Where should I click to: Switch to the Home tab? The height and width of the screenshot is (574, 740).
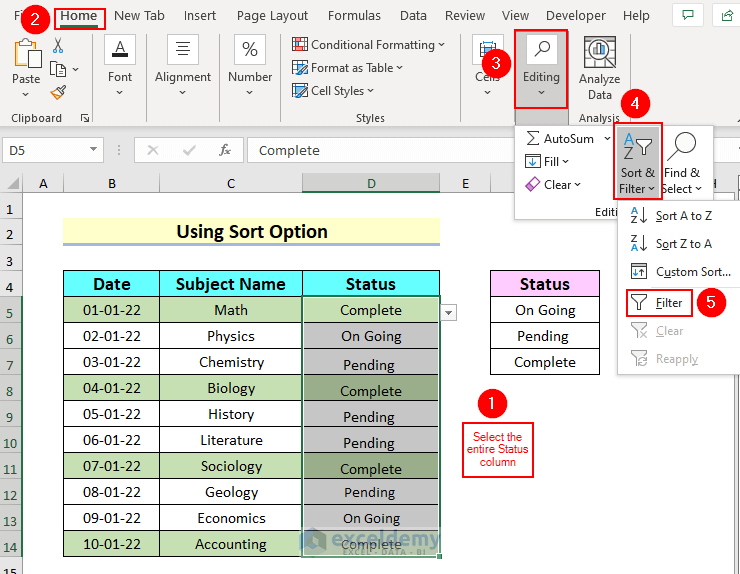pyautogui.click(x=78, y=16)
